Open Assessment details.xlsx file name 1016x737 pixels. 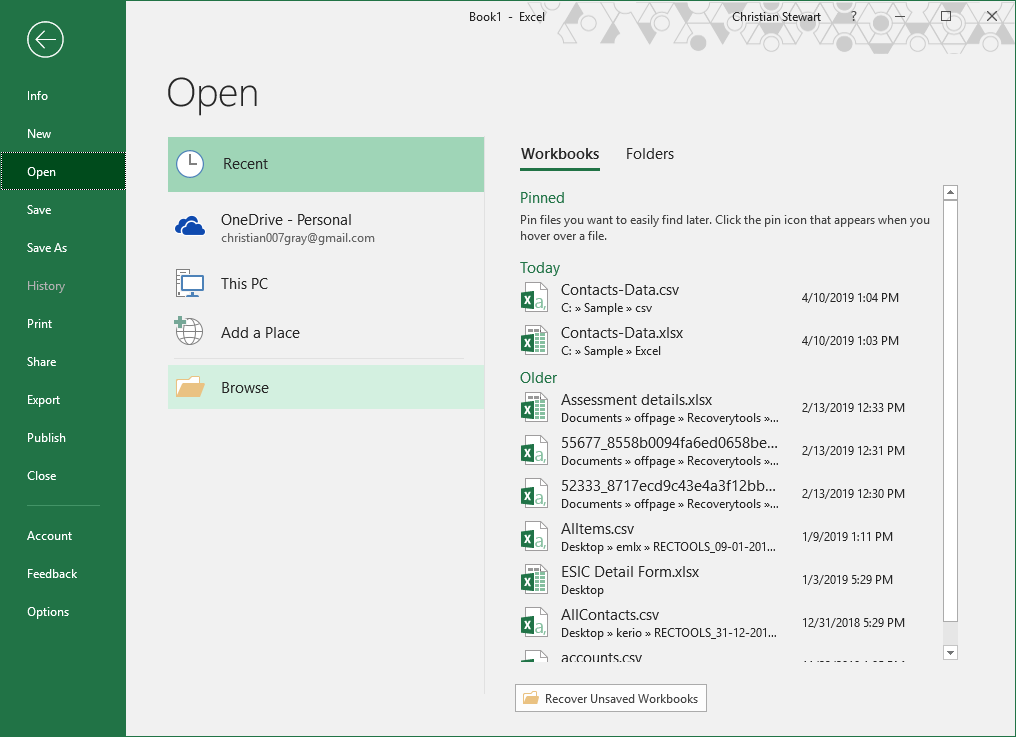(636, 400)
